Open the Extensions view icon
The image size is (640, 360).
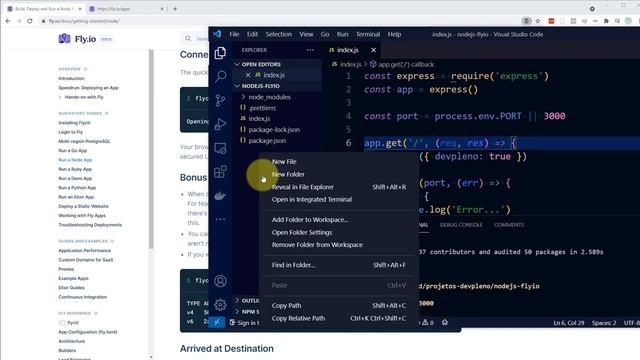click(x=220, y=171)
